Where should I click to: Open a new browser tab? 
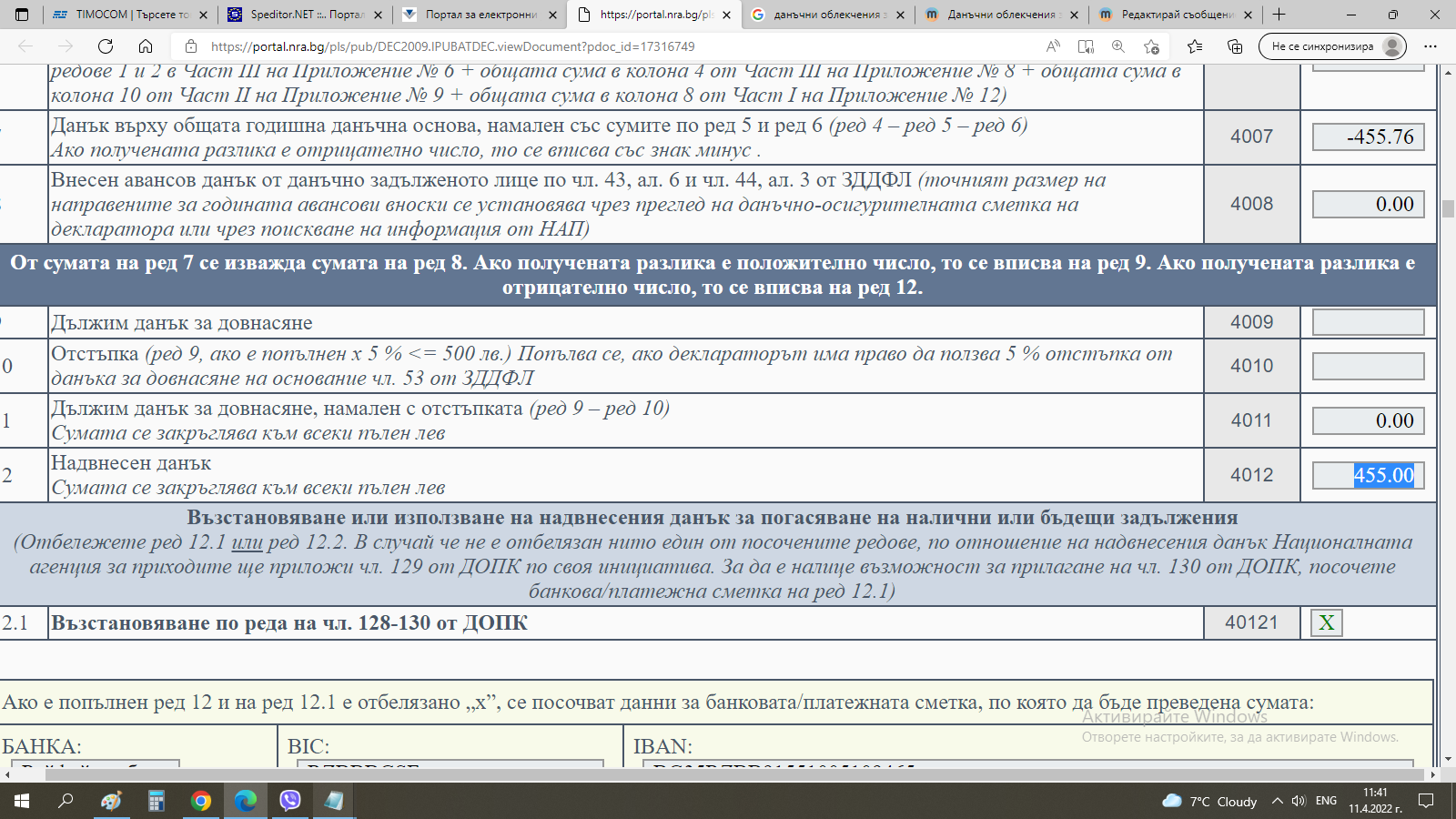[x=1279, y=15]
